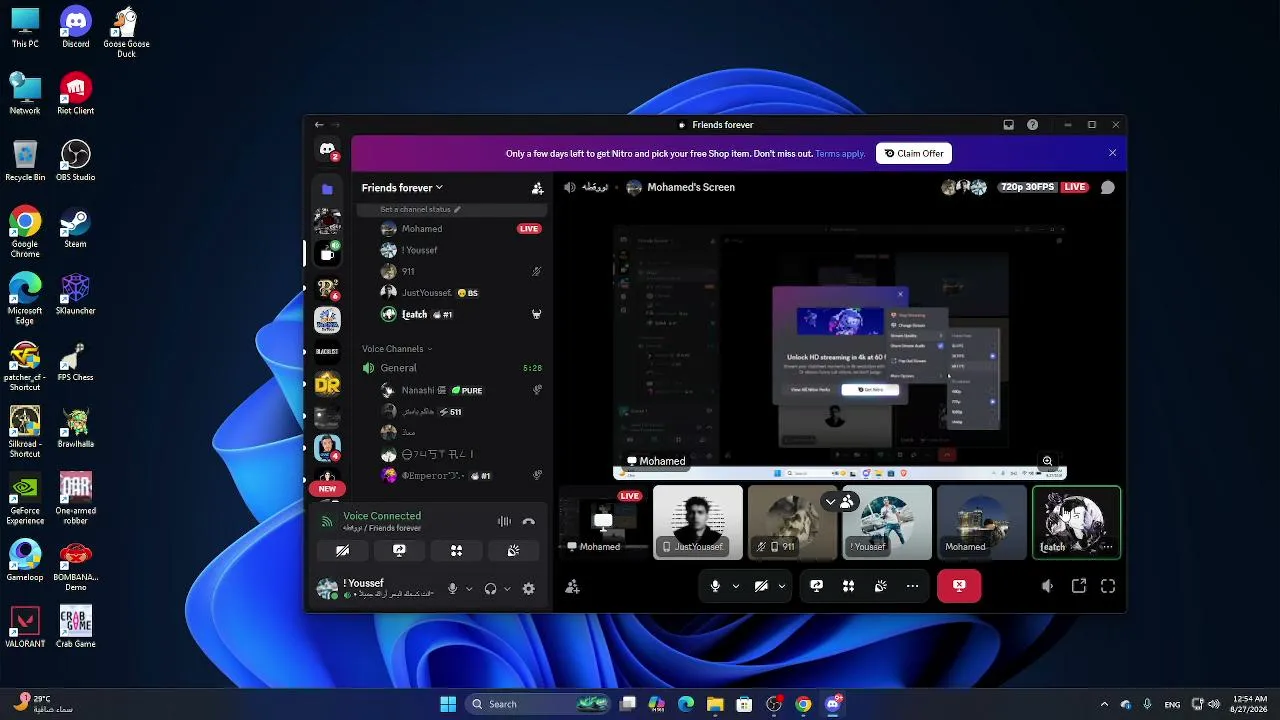
Task: Open more options on Leatch's tile
Action: pos(1107,547)
